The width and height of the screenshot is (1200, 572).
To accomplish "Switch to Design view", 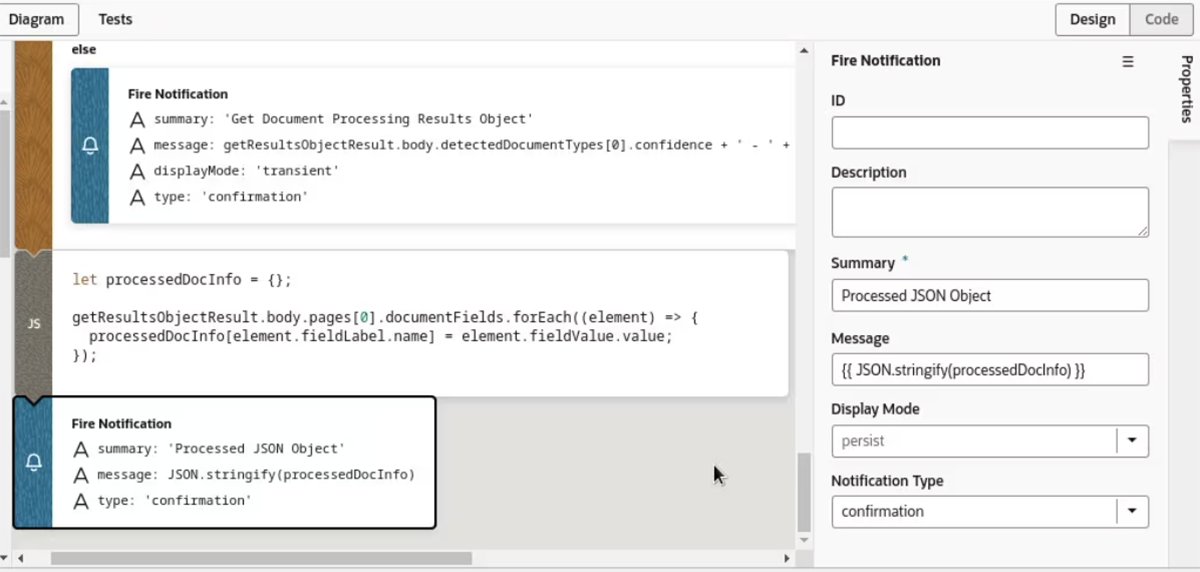I will click(1092, 19).
